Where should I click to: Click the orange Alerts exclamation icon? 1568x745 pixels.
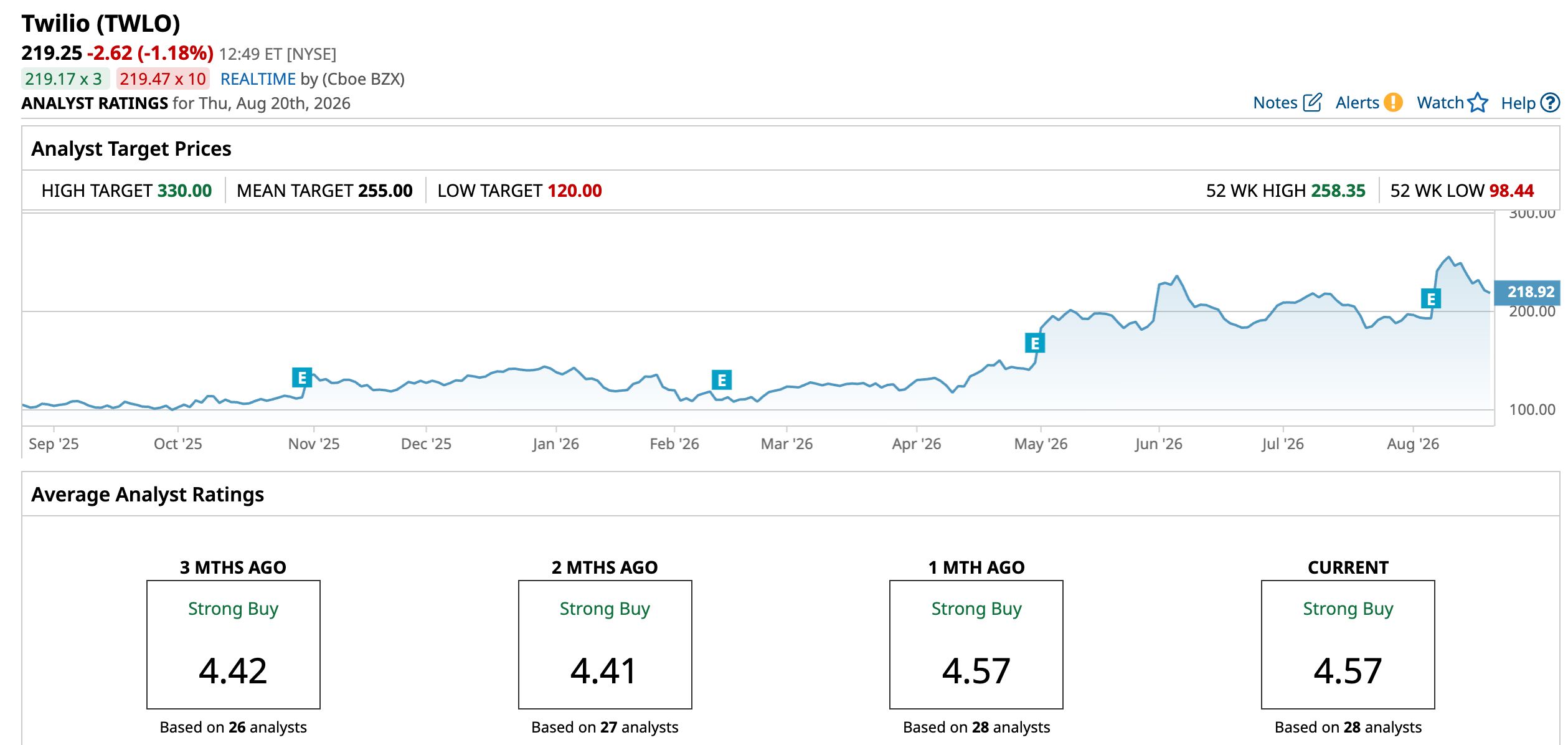[x=1393, y=103]
